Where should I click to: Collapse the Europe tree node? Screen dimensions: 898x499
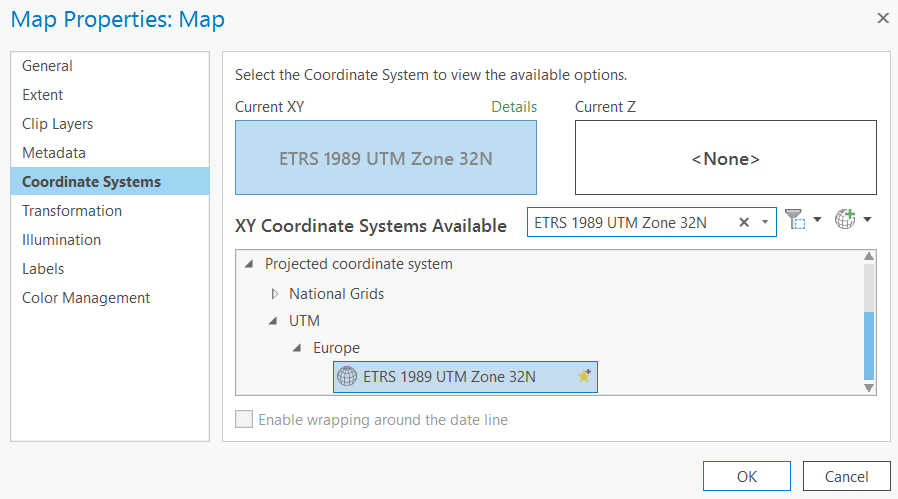coord(296,349)
